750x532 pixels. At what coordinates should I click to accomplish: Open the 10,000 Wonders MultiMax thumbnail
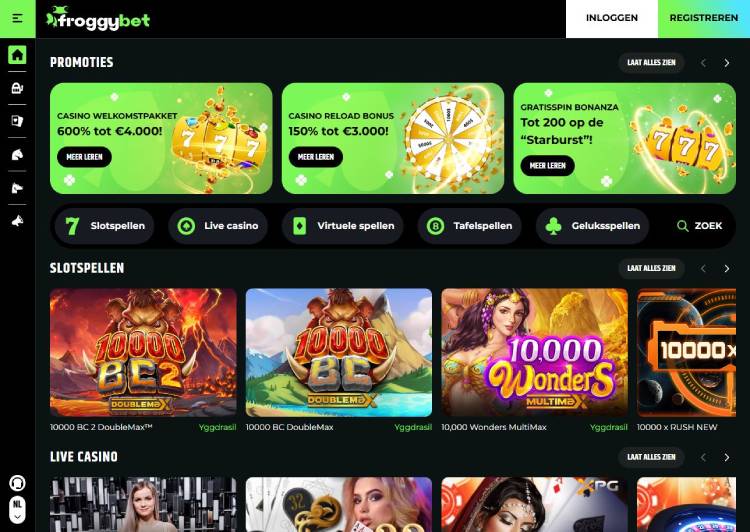[534, 353]
